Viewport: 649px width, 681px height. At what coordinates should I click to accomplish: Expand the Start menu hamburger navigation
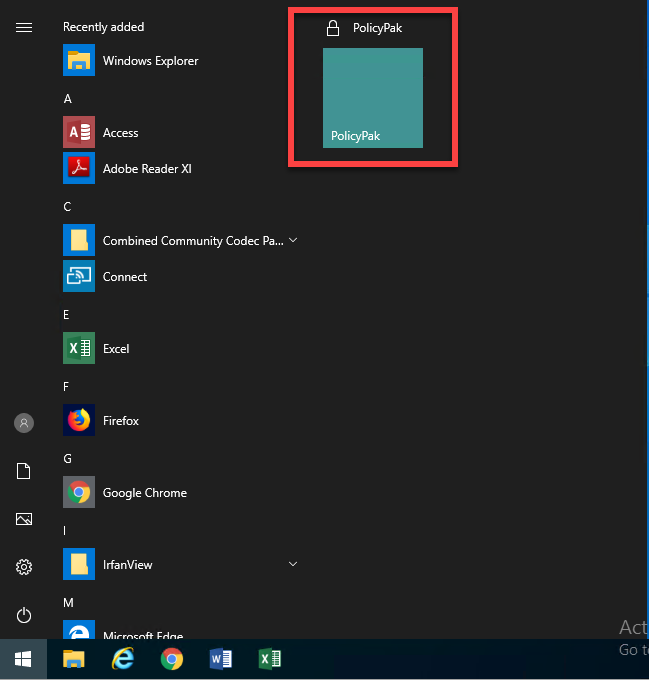[24, 27]
